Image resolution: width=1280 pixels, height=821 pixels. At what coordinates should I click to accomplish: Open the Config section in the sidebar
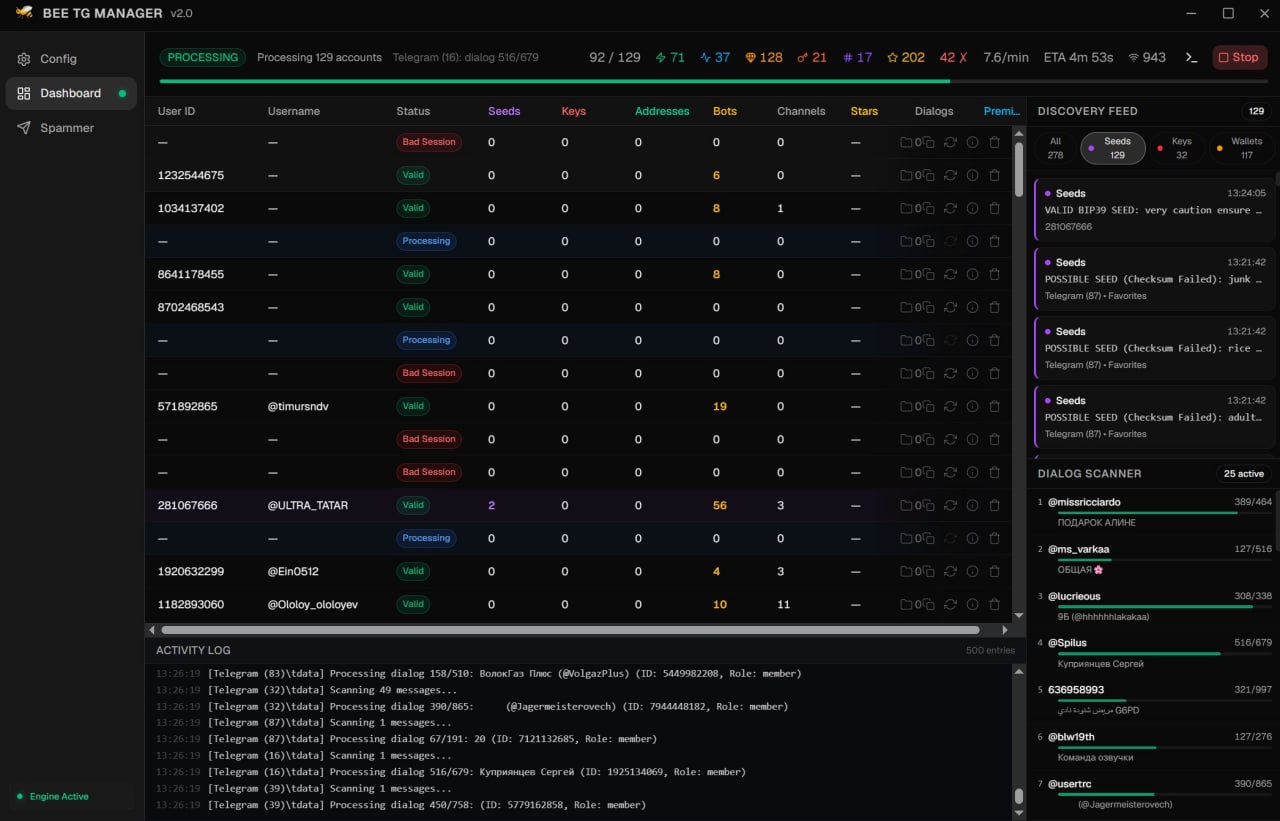pyautogui.click(x=70, y=59)
